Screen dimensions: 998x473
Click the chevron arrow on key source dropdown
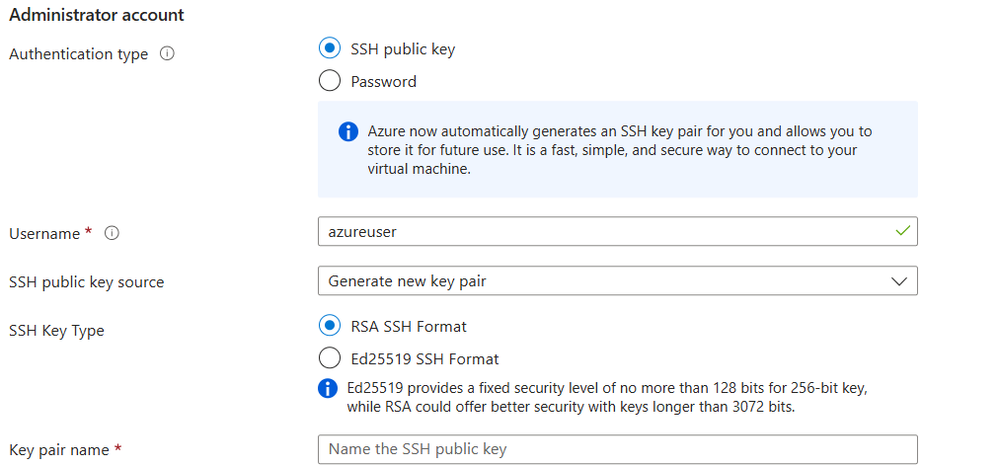coord(899,281)
